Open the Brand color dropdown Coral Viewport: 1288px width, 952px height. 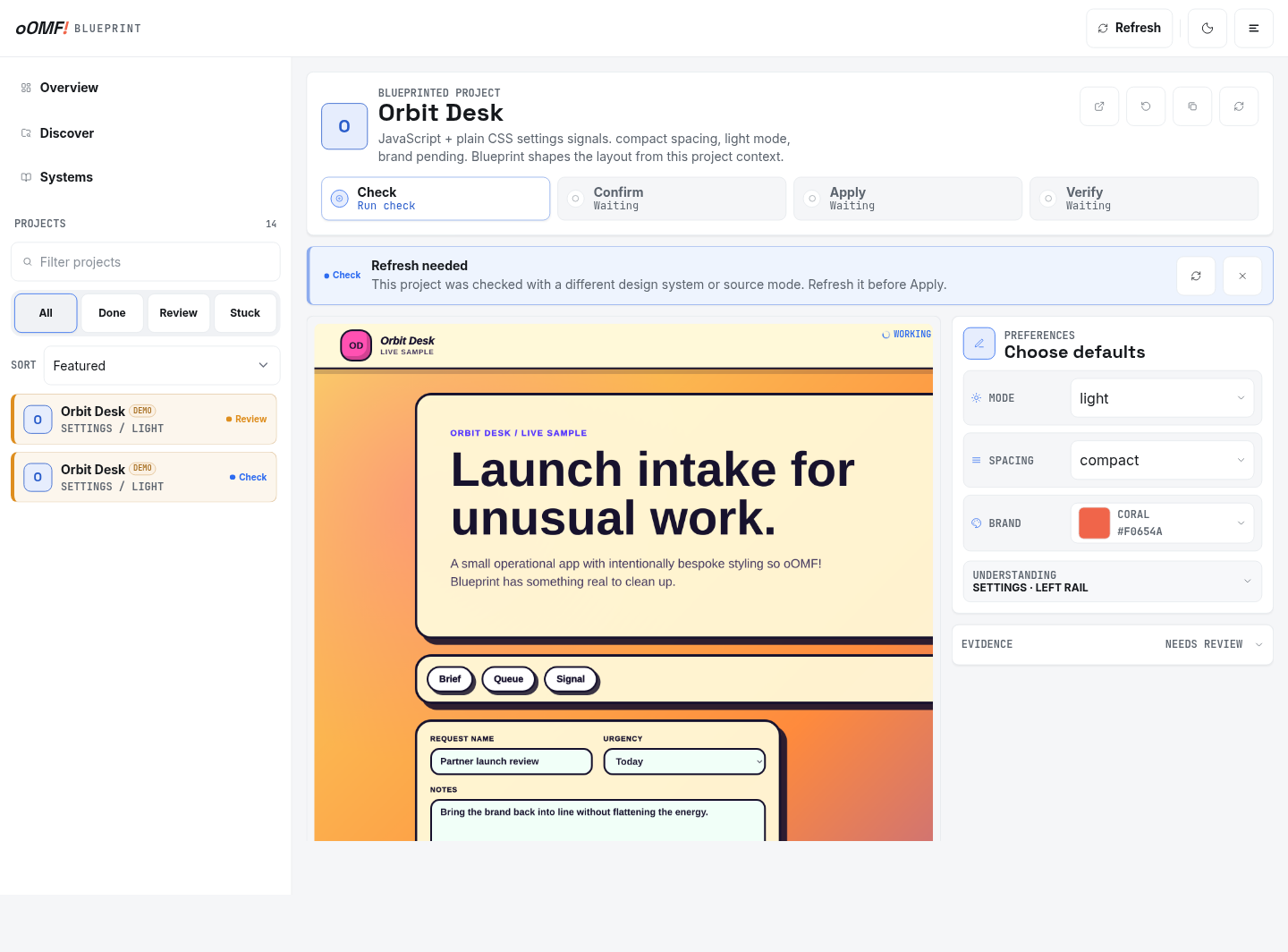pos(1162,523)
